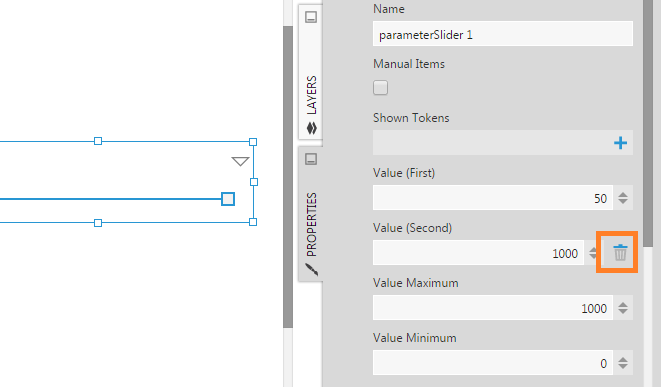Delete Value (Second) with trash icon
This screenshot has height=387, width=661.
pos(620,253)
